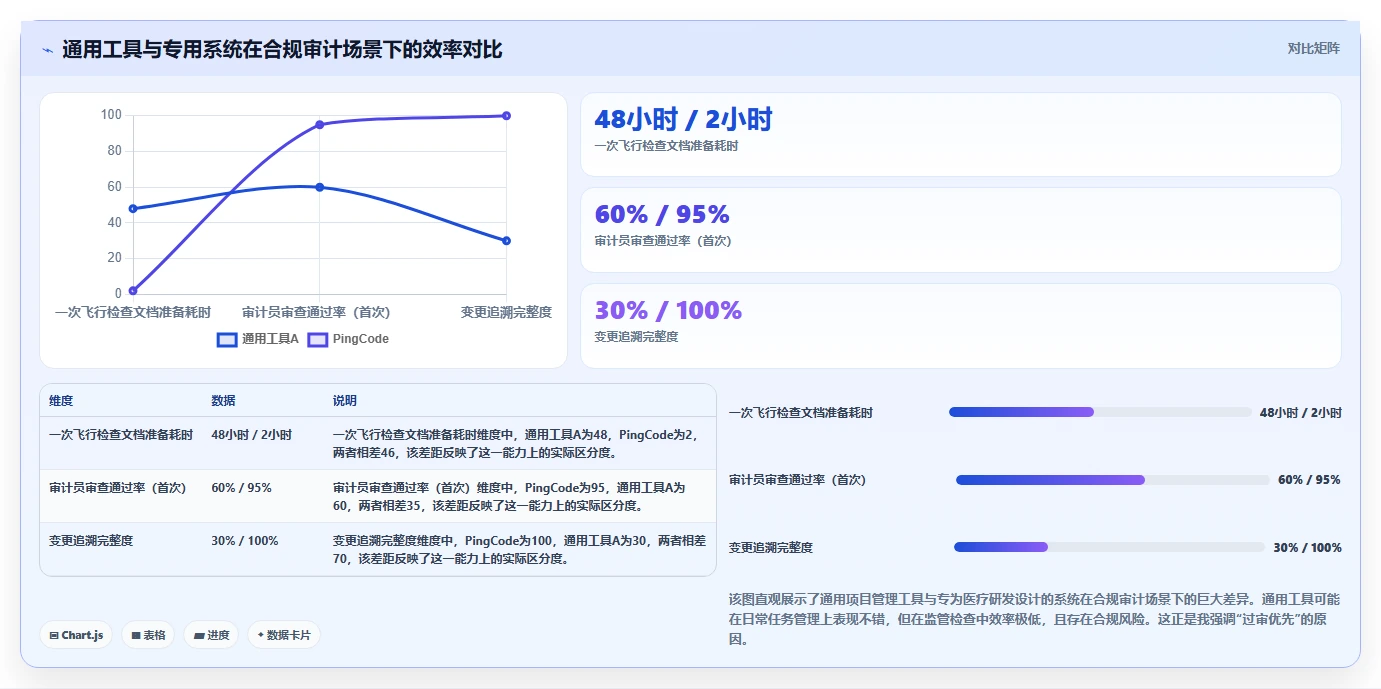Click chart x-axis label 一次飞行检查文档准备耗时

[x=133, y=312]
